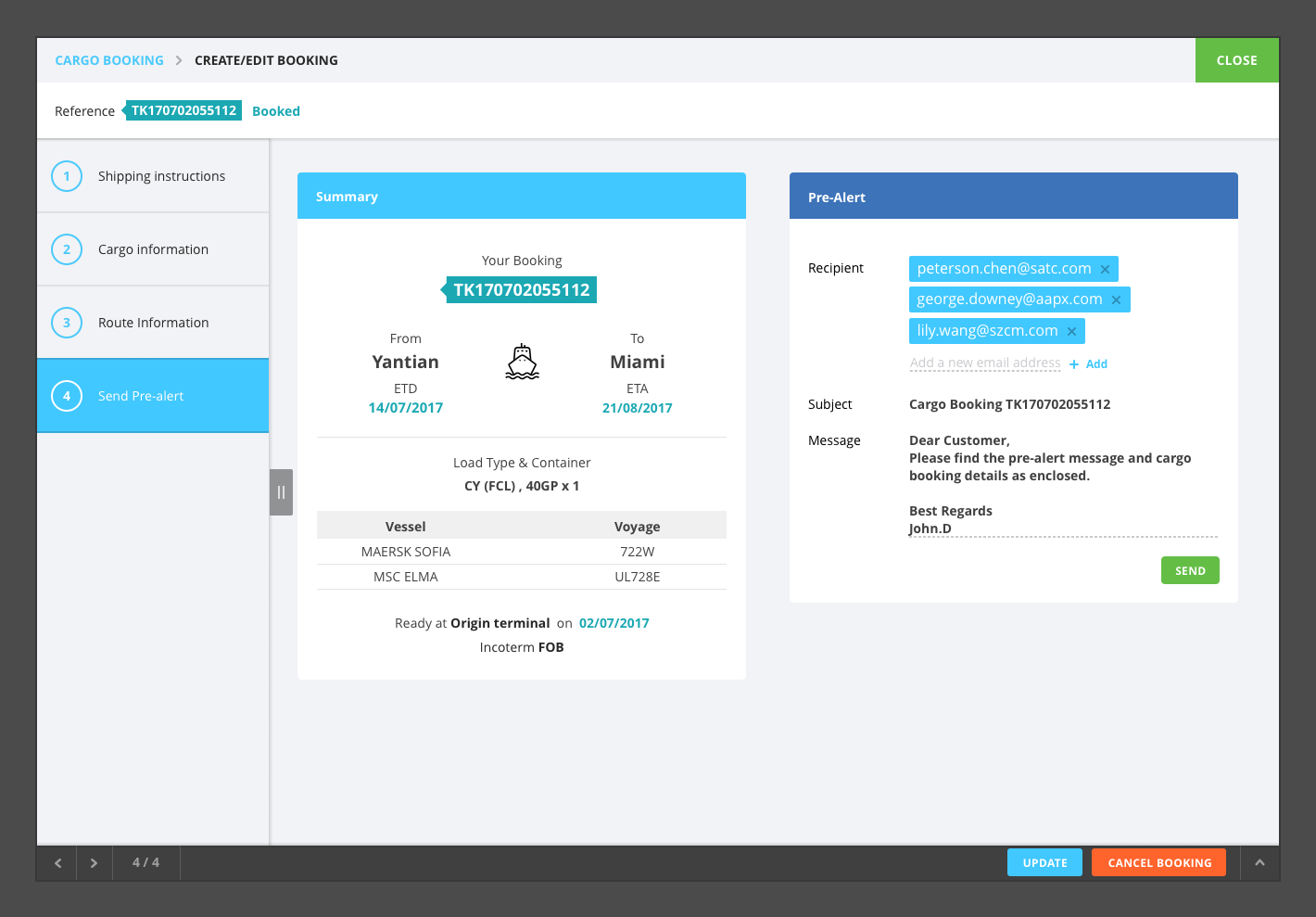1316x917 pixels.
Task: Click the UPDATE button
Action: point(1044,862)
